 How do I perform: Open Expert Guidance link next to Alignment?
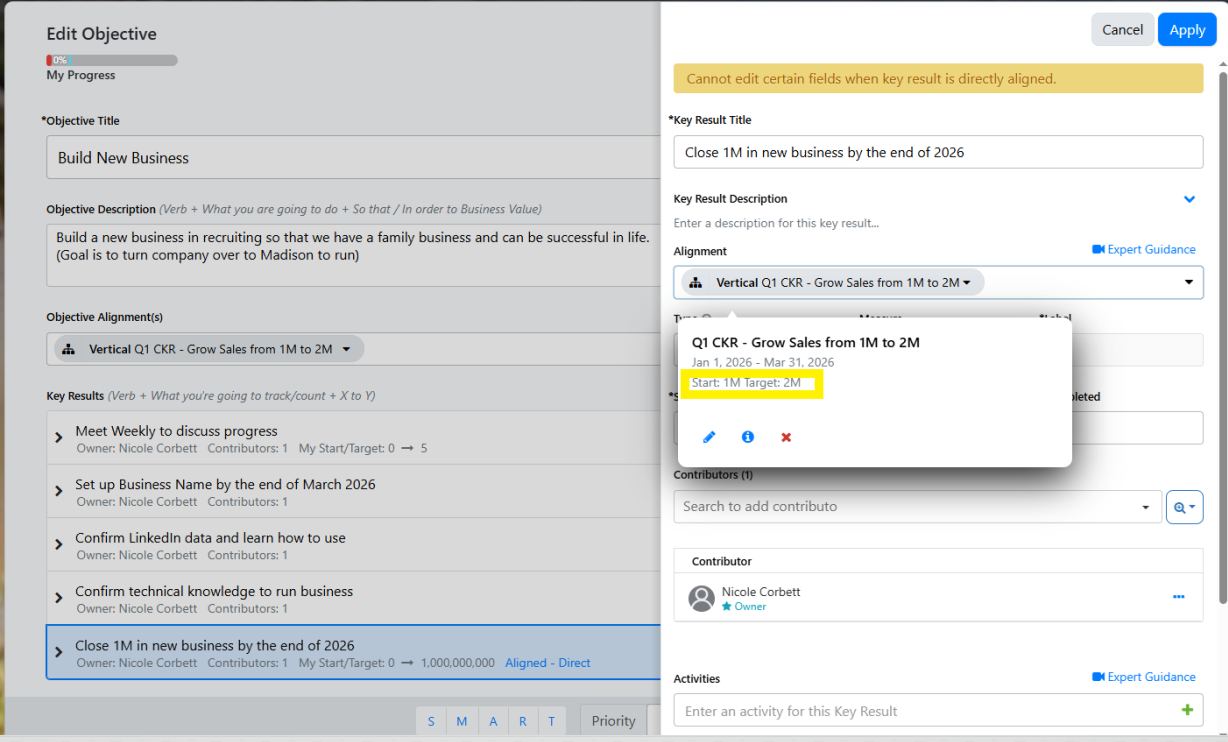(x=1143, y=249)
